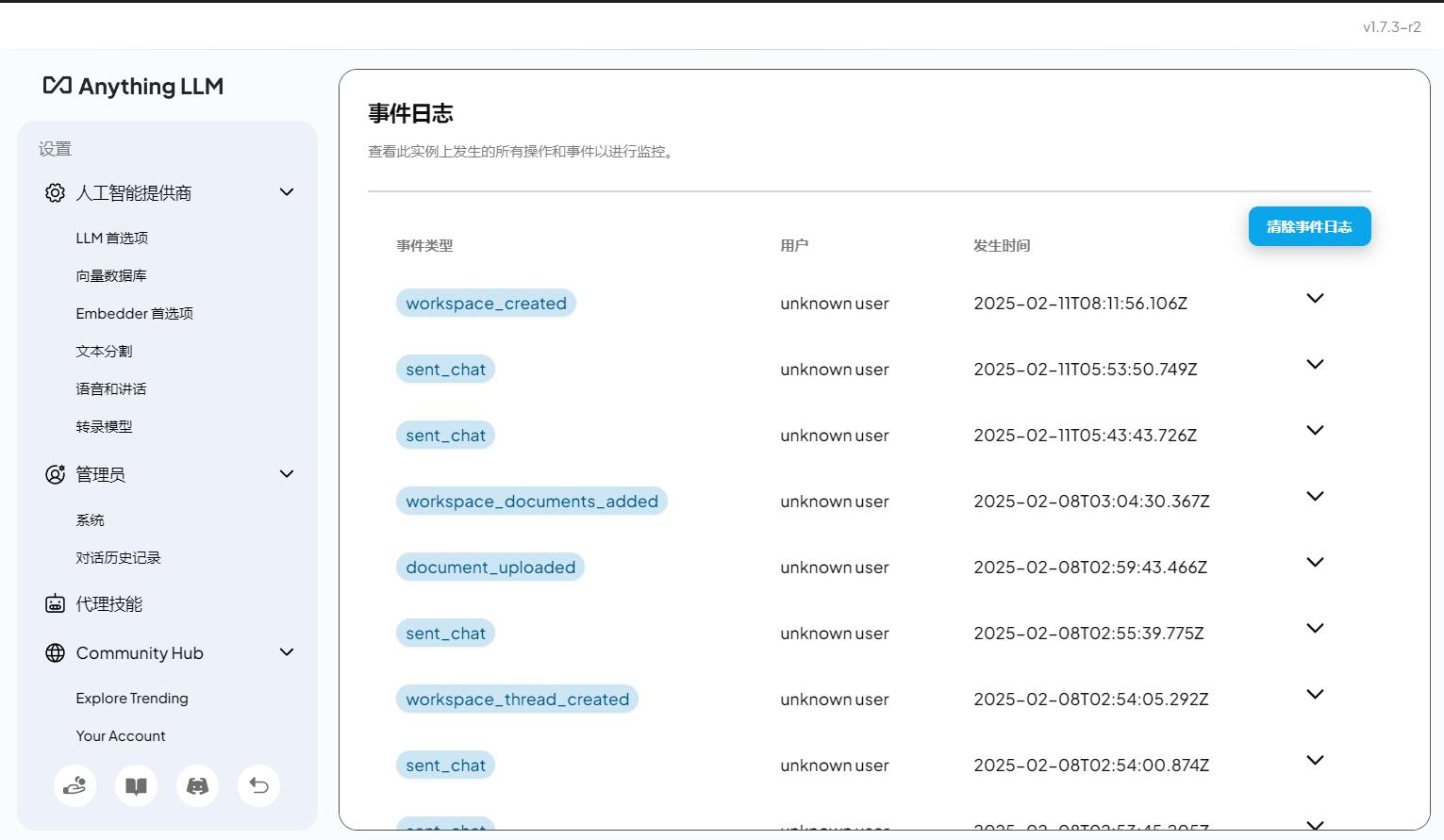Image resolution: width=1444 pixels, height=840 pixels.
Task: Open the documentation book icon
Action: (x=136, y=785)
